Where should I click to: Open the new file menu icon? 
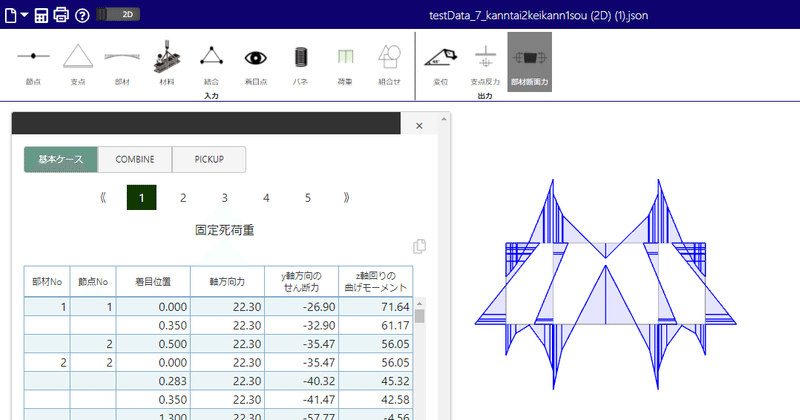tap(11, 15)
